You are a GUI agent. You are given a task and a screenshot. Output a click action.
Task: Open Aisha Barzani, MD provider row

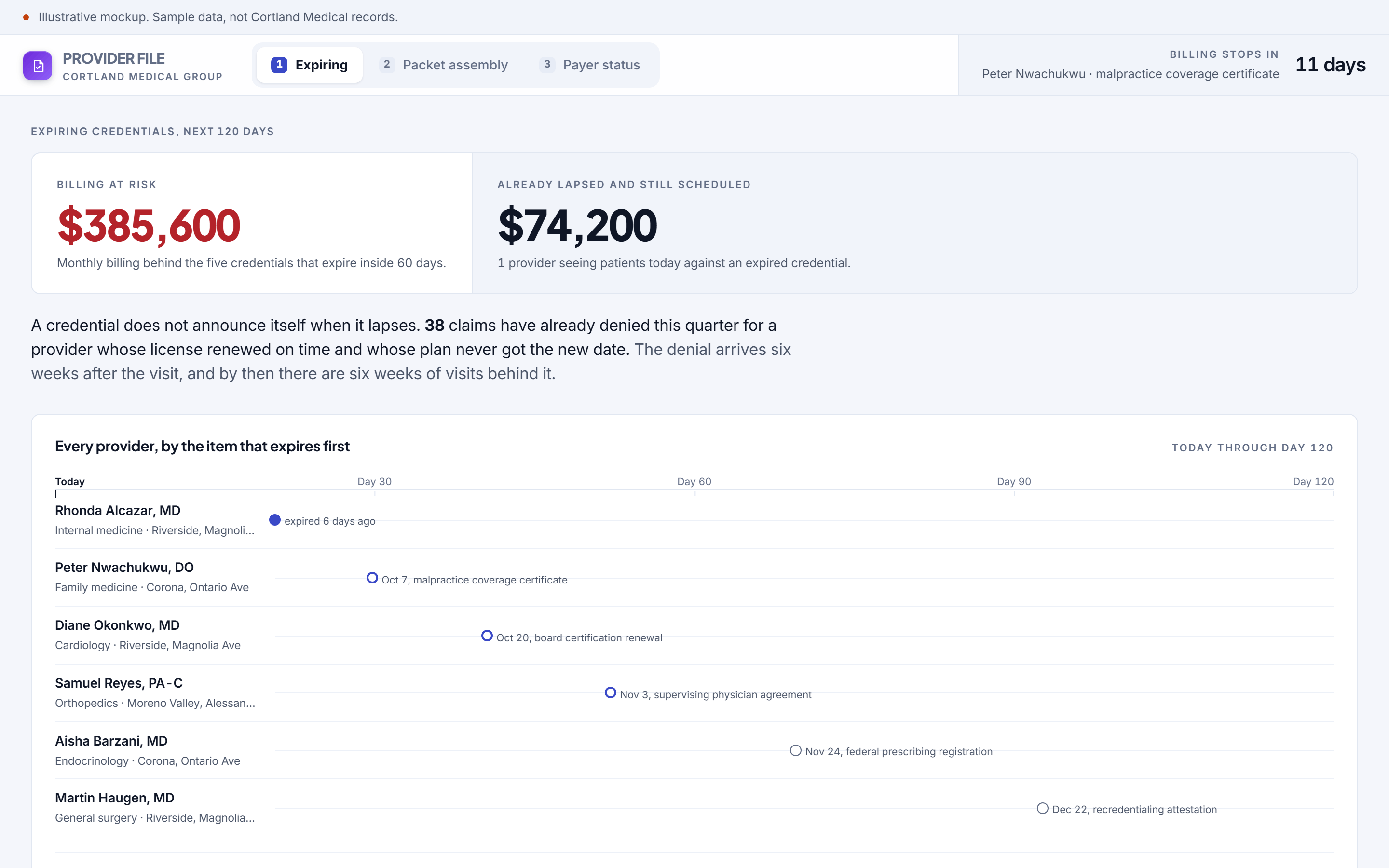click(694, 750)
